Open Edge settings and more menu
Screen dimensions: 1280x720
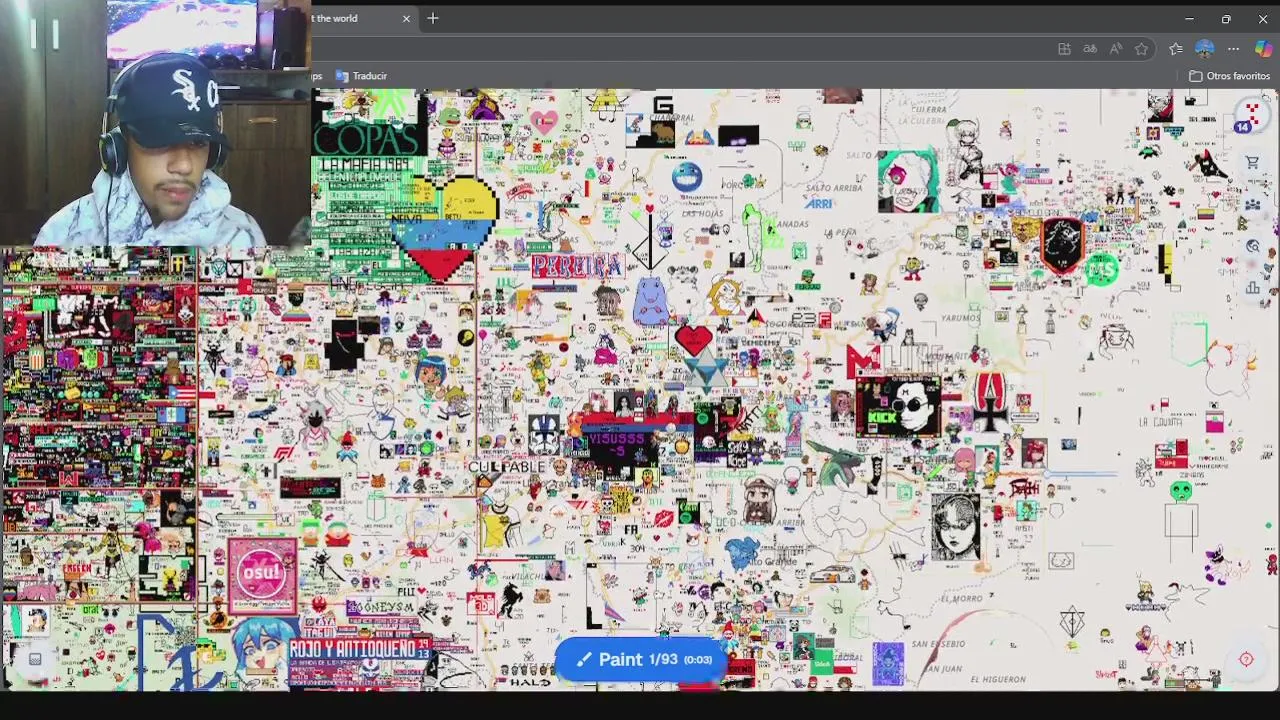tap(1234, 49)
